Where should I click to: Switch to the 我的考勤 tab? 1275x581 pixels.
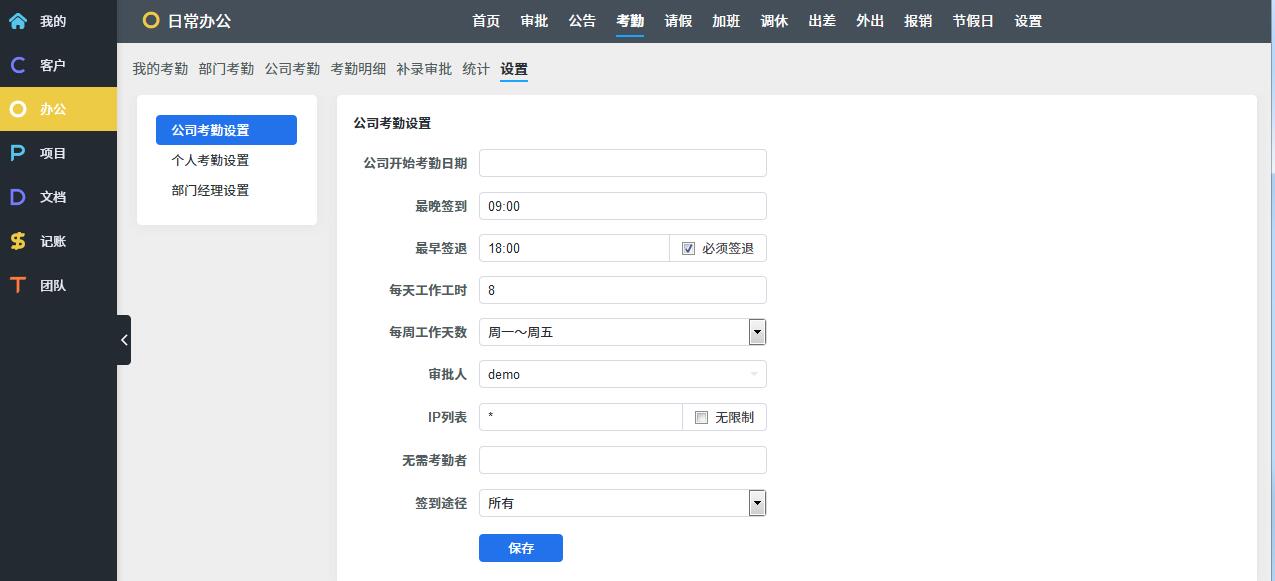(x=160, y=69)
